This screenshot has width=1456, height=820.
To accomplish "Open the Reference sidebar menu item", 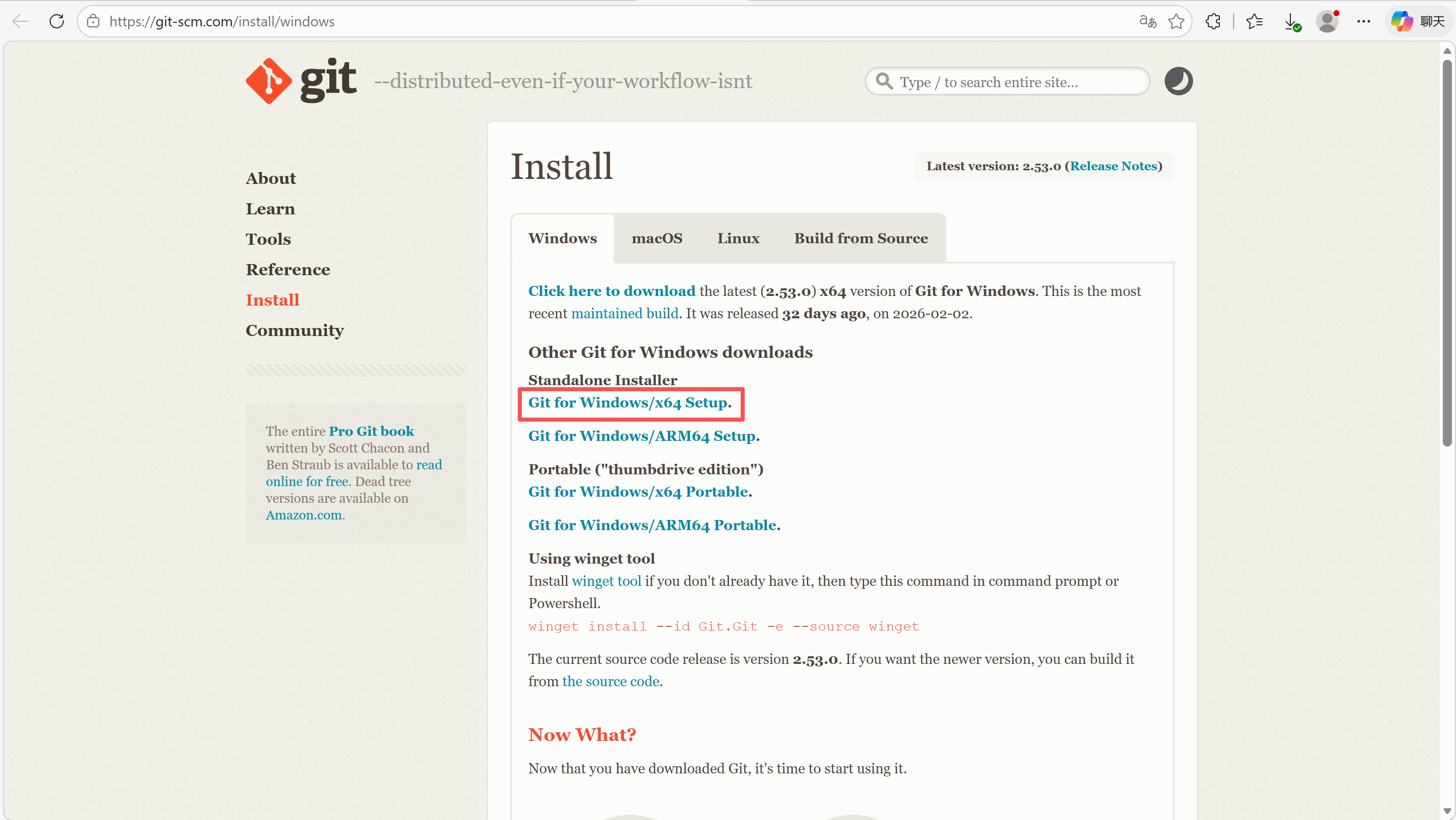I will click(288, 269).
